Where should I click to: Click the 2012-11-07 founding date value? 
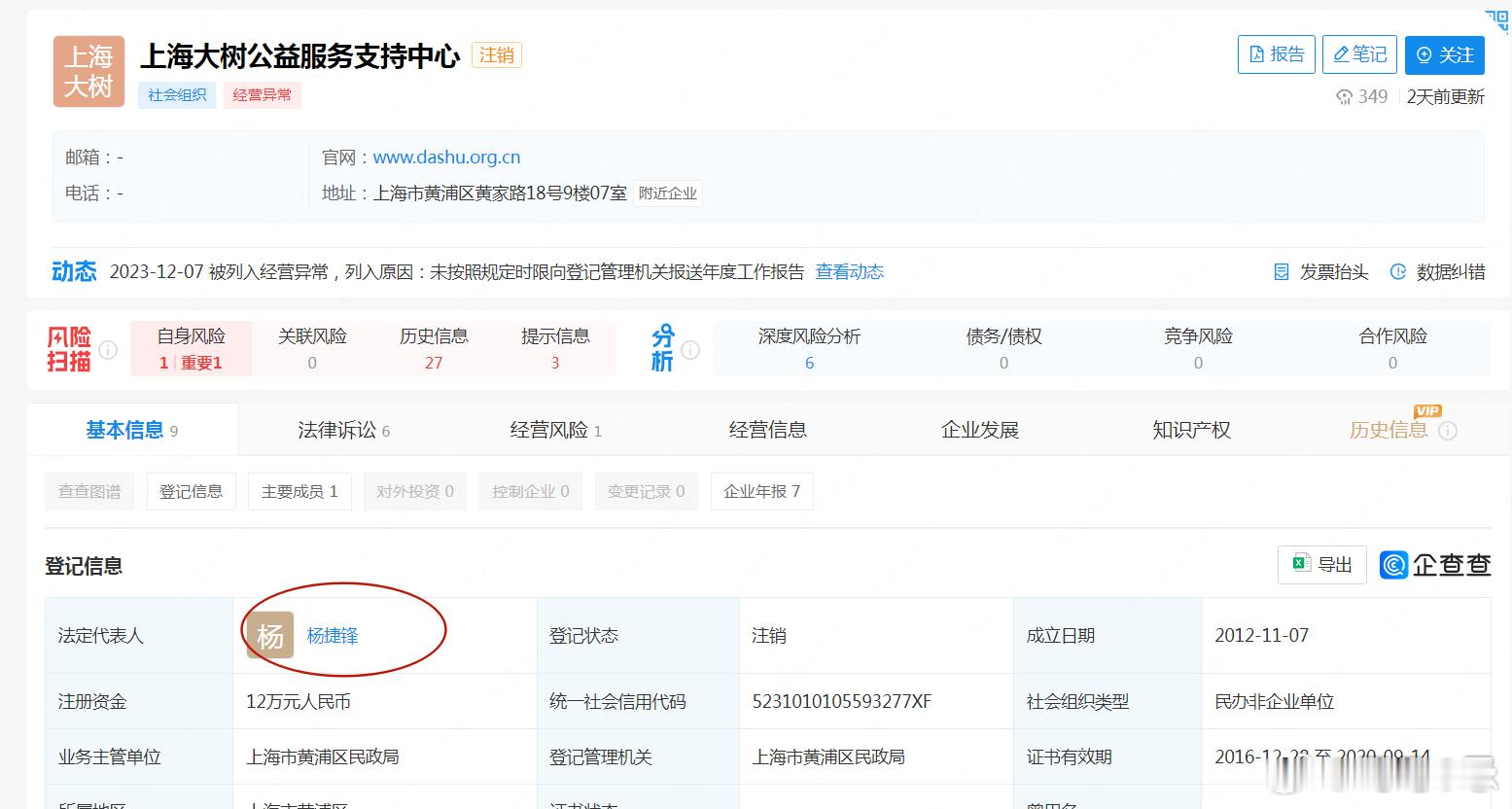1262,635
